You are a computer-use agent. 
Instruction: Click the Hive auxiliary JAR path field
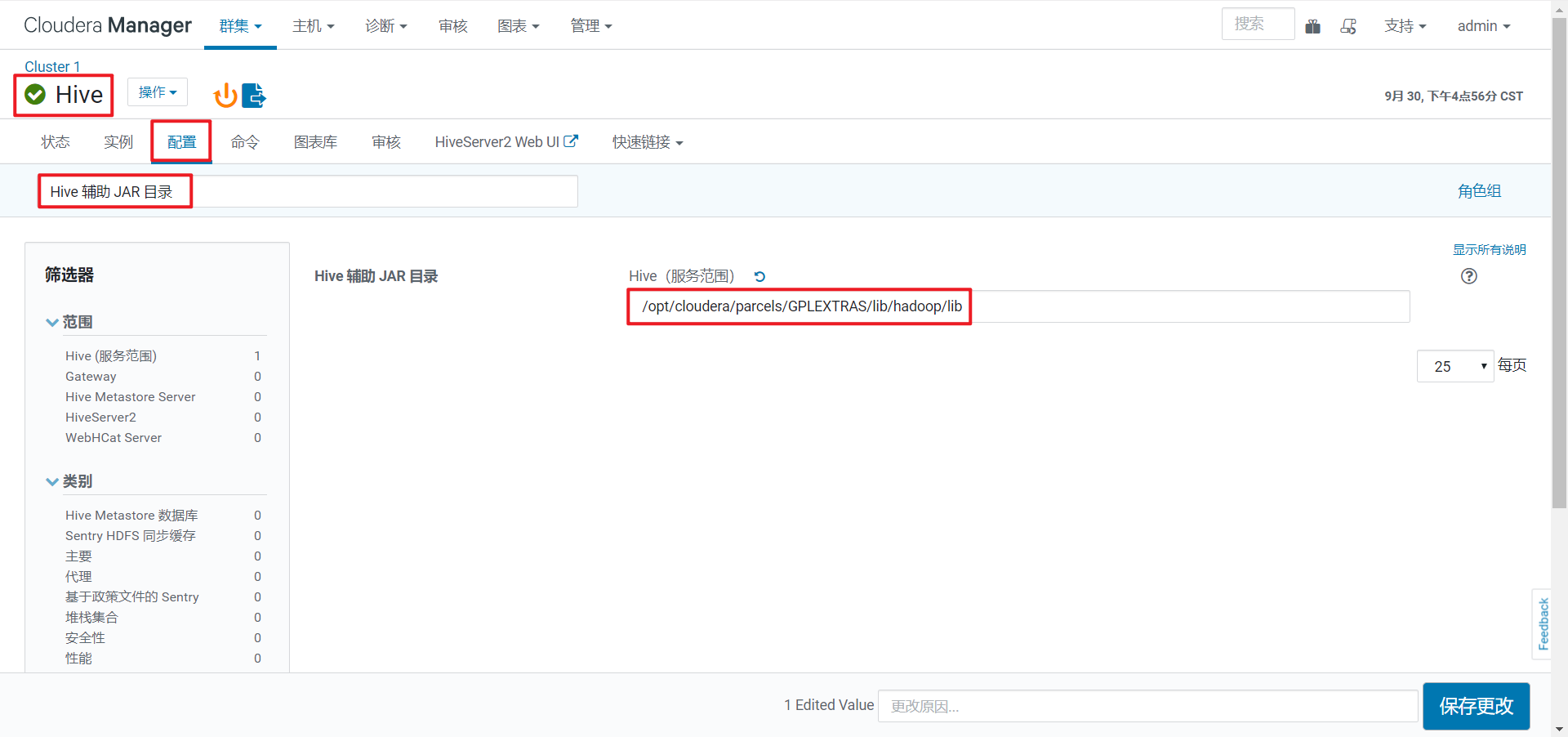(1019, 306)
